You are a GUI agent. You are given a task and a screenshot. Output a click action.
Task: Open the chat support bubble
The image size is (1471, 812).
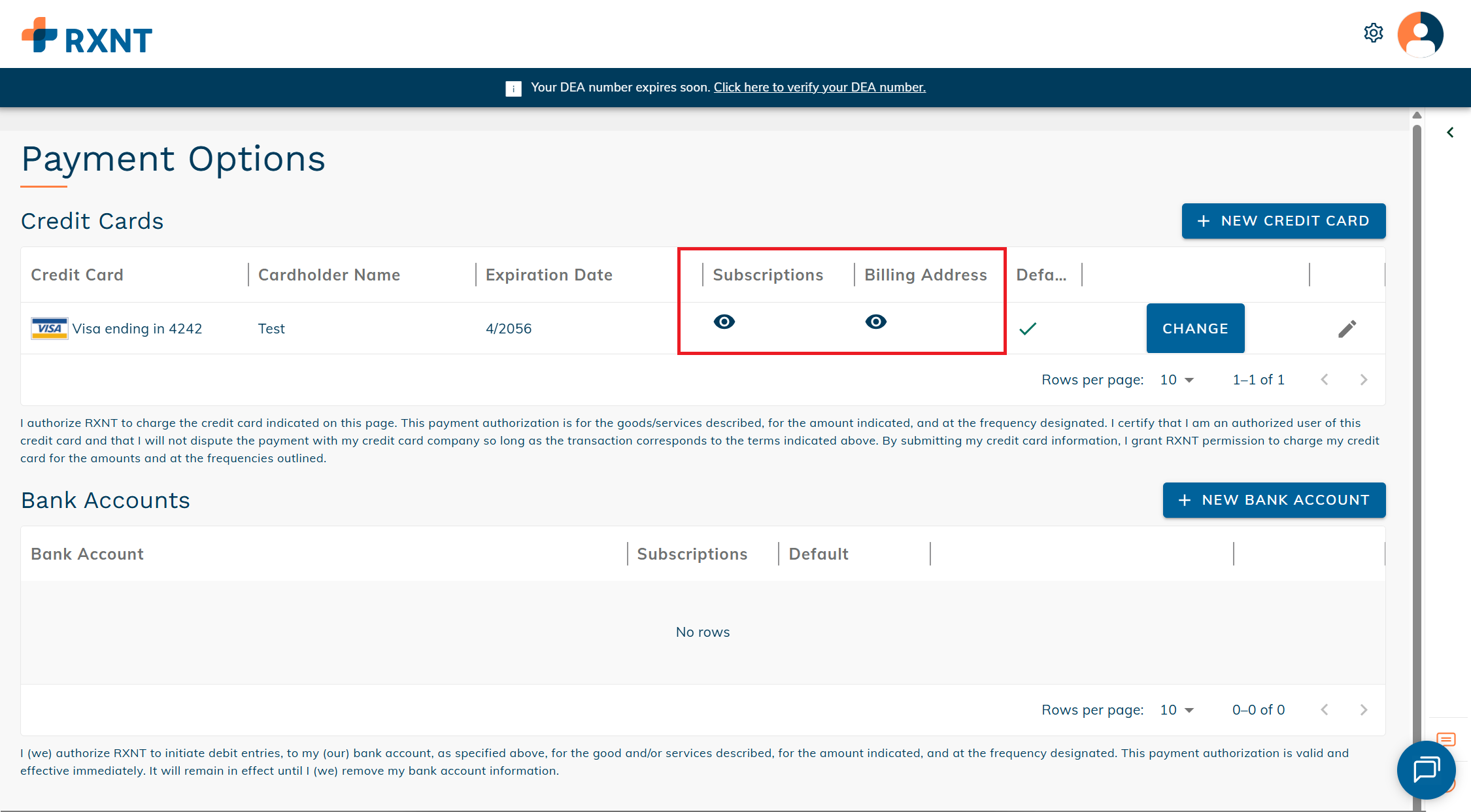click(x=1426, y=770)
